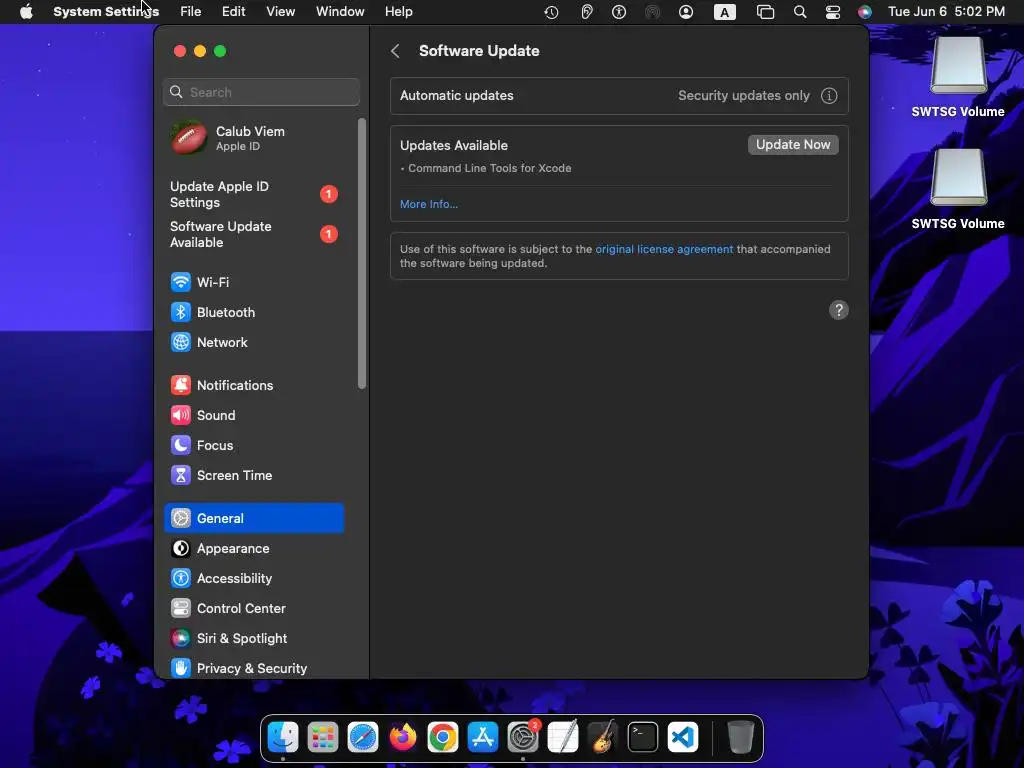The width and height of the screenshot is (1024, 768).
Task: Open Network settings in sidebar
Action: pos(253,342)
